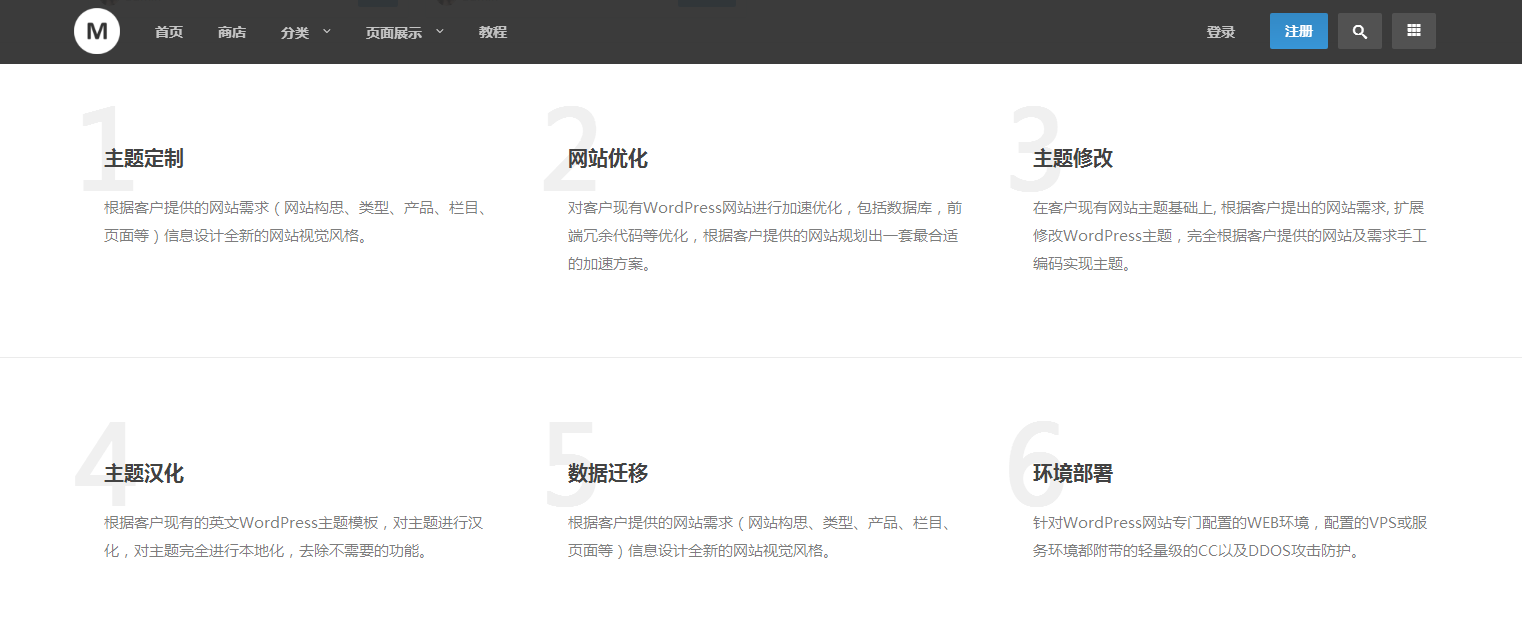Open the search magnifier icon
This screenshot has width=1522, height=643.
1359,31
